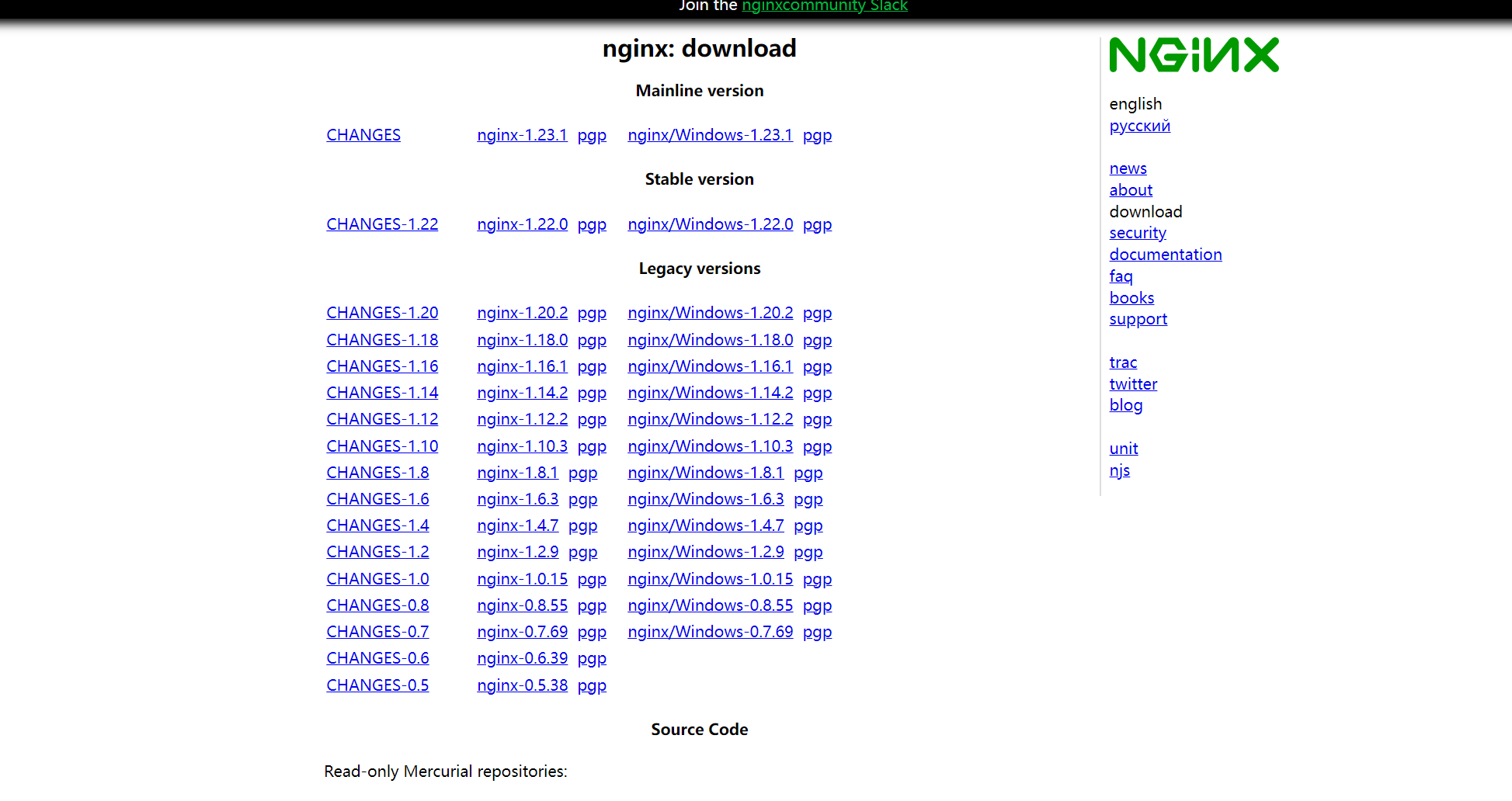The width and height of the screenshot is (1512, 801).
Task: Download nginx/Windows-1.0.15
Action: click(x=710, y=579)
